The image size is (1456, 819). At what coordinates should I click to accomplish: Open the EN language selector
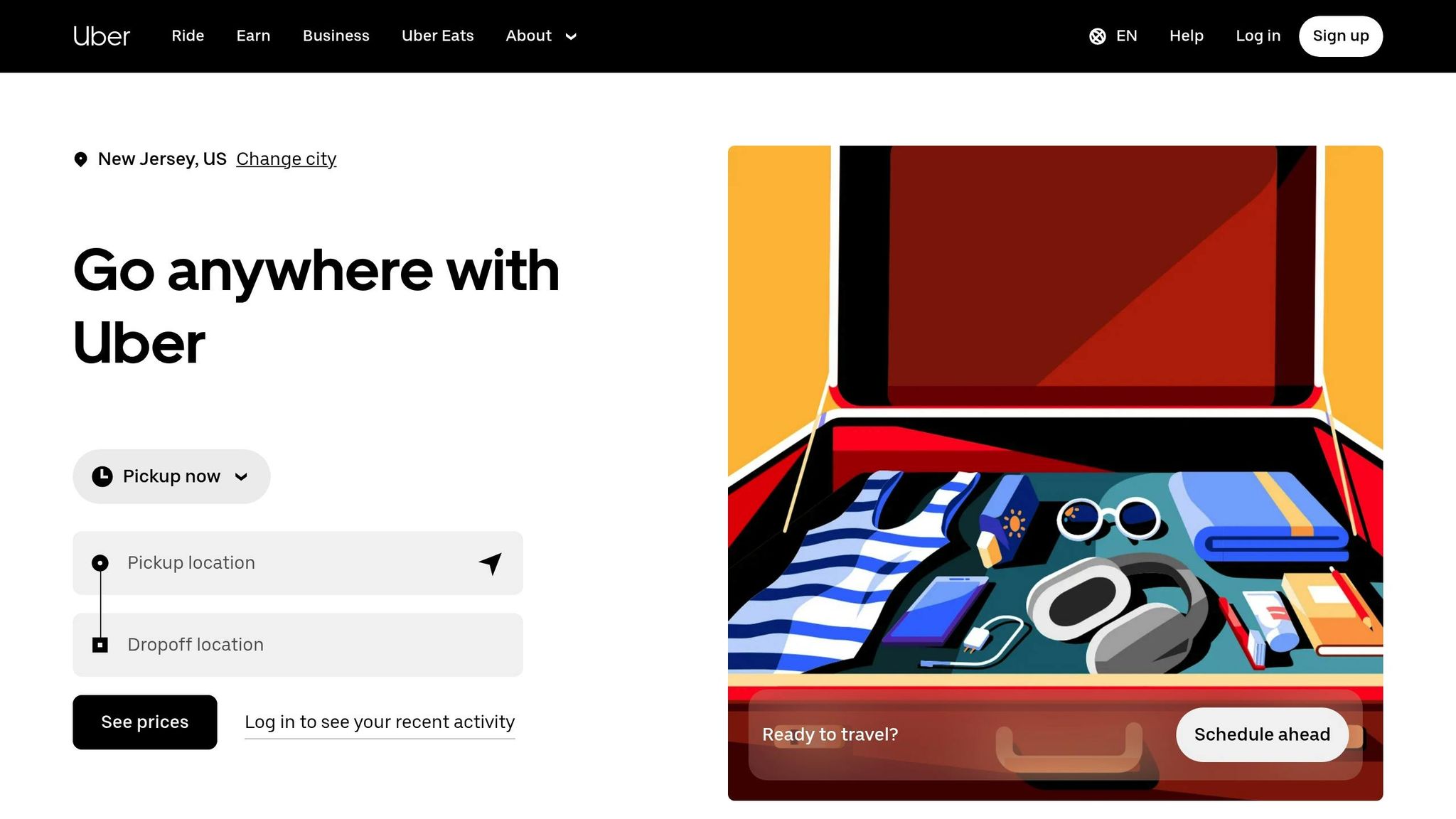click(1113, 36)
